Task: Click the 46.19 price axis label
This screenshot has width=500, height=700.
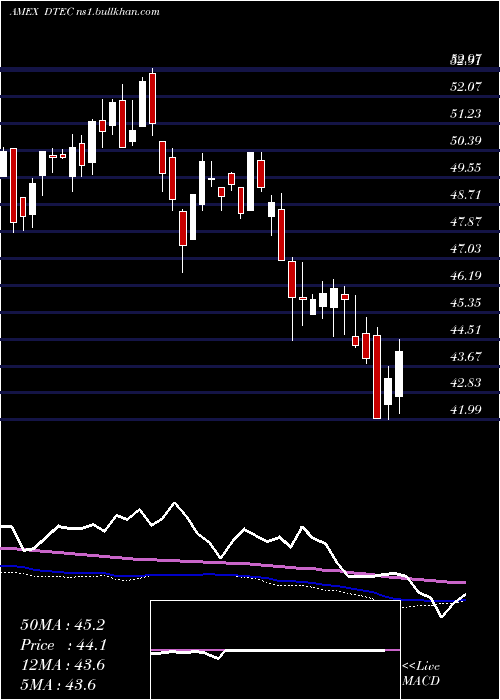Action: (x=466, y=275)
